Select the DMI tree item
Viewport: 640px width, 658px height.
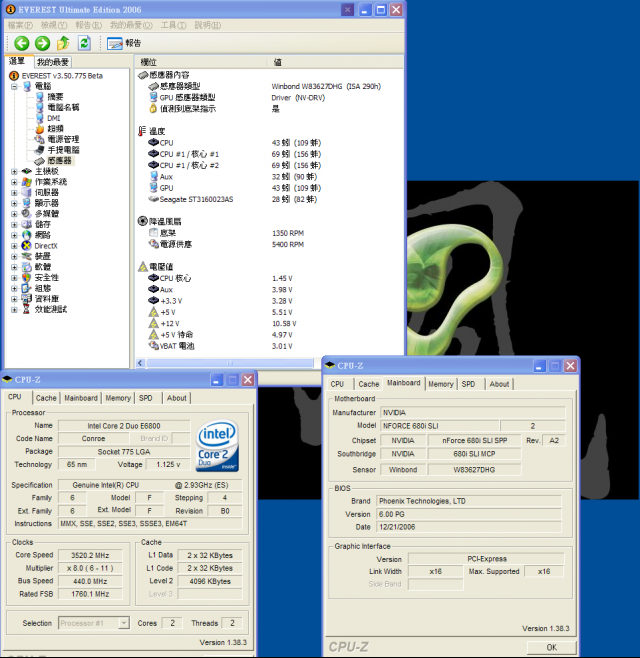(x=53, y=118)
